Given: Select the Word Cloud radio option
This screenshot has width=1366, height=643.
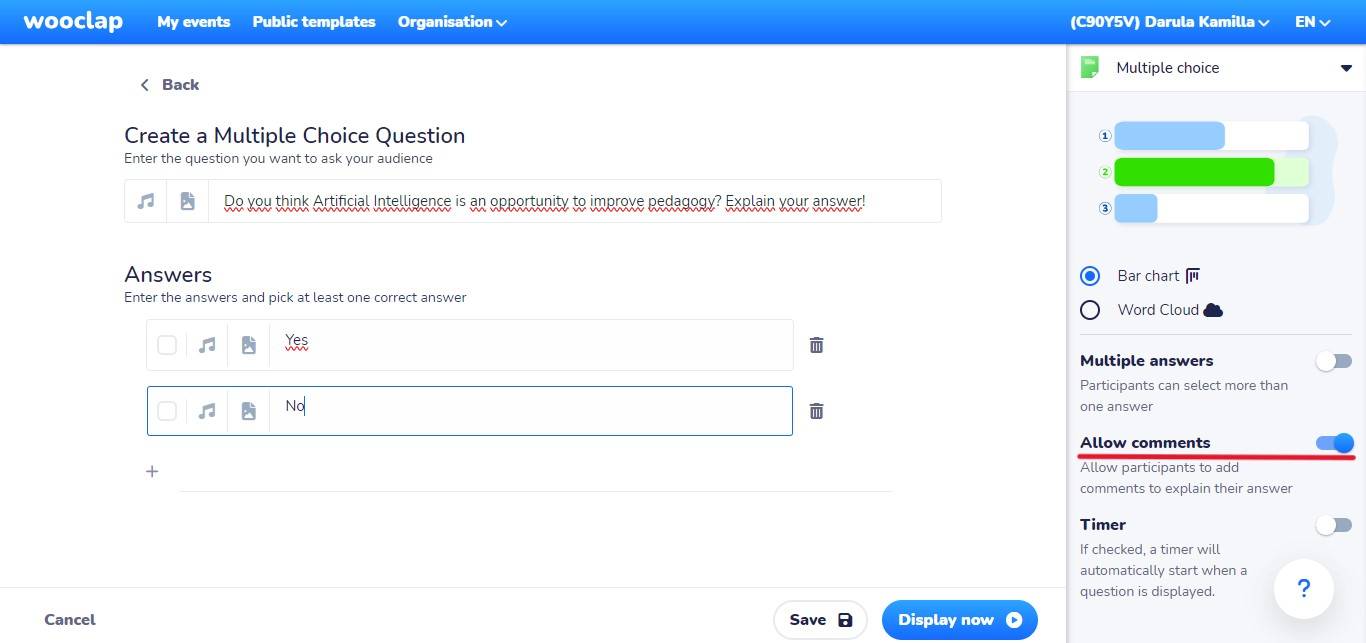Looking at the screenshot, I should click(x=1090, y=310).
